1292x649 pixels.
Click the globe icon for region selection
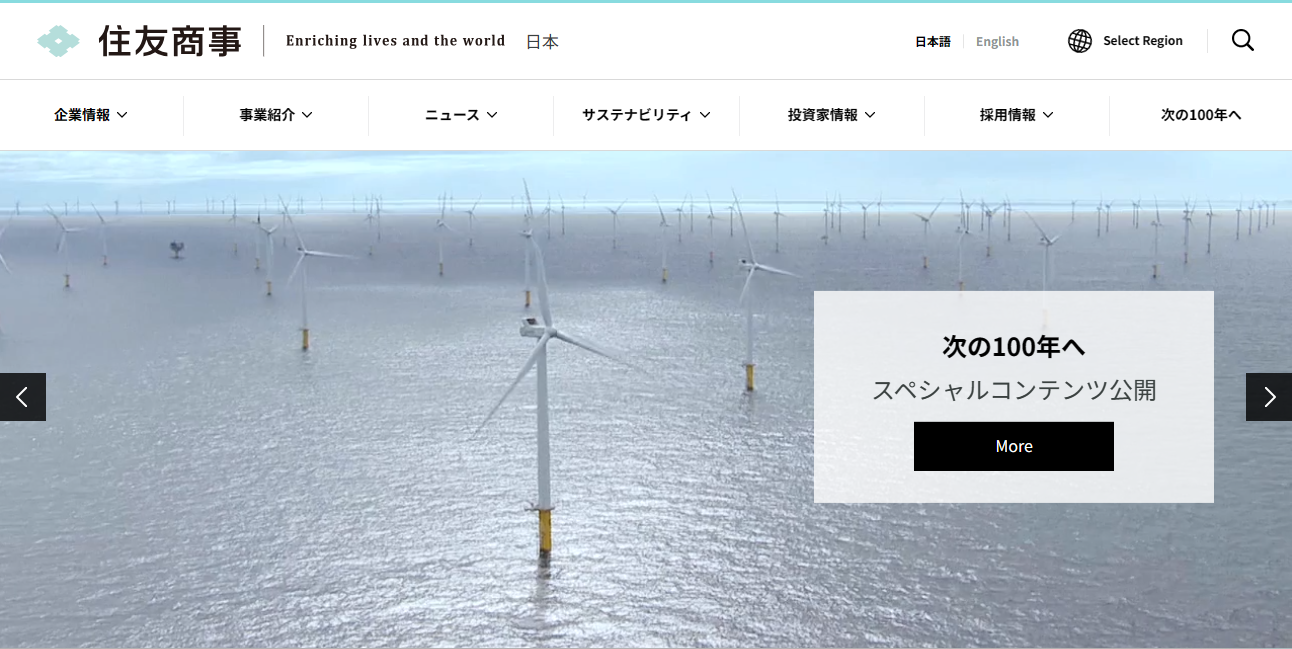[x=1080, y=41]
